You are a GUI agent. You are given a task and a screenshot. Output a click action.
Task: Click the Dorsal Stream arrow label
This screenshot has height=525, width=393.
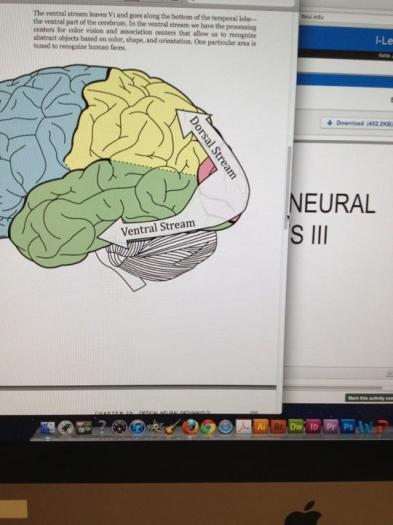click(x=213, y=147)
